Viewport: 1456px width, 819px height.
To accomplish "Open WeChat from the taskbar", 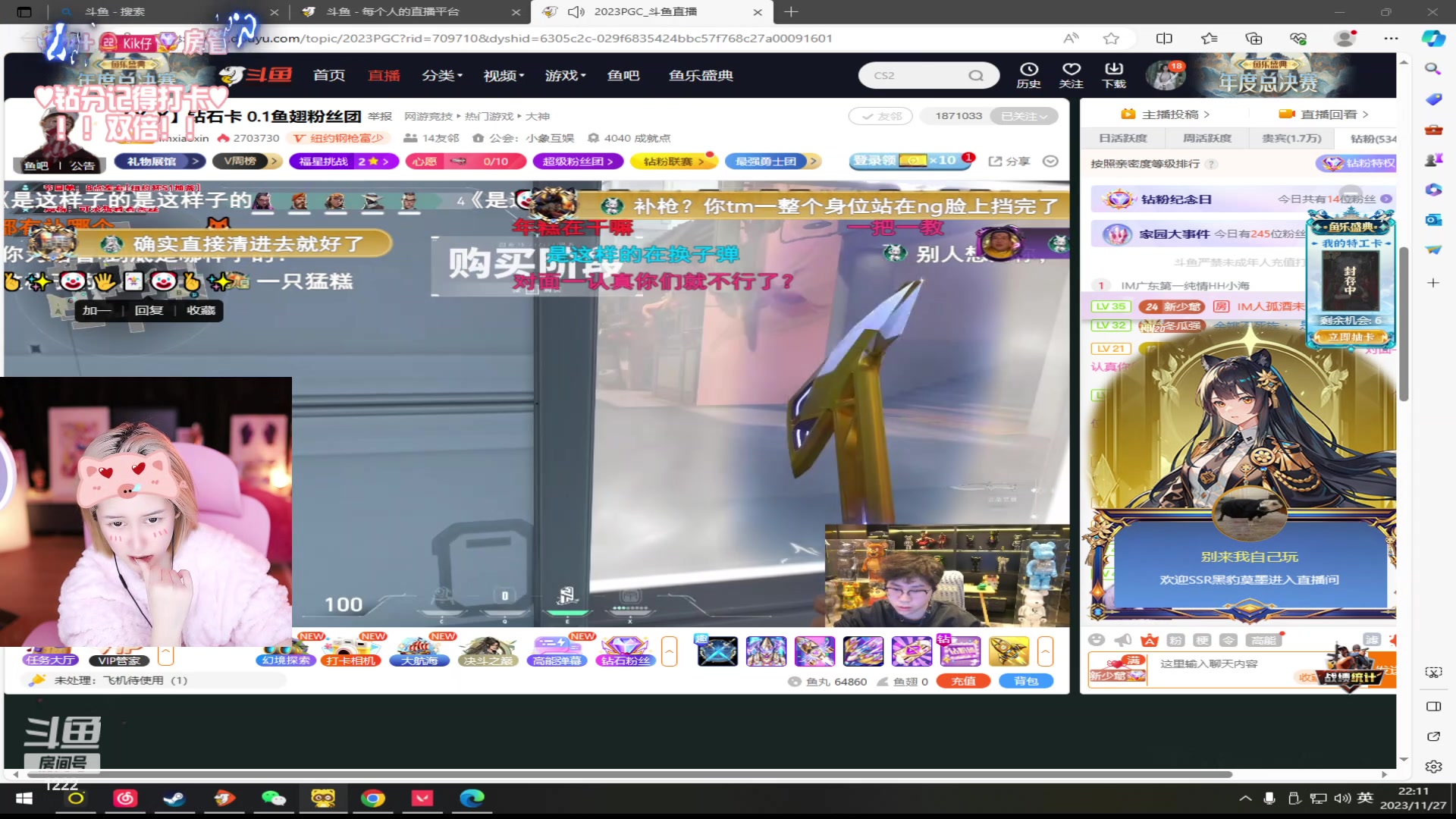I will [273, 798].
